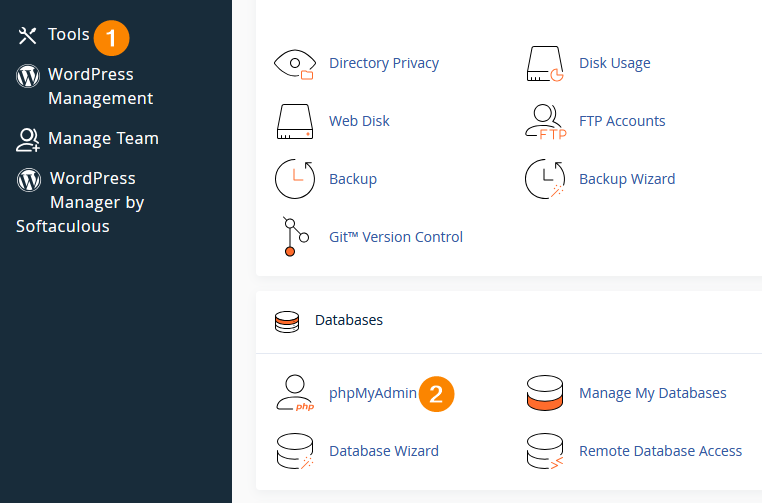762x503 pixels.
Task: Click the WordPress Management logo icon
Action: click(x=28, y=76)
